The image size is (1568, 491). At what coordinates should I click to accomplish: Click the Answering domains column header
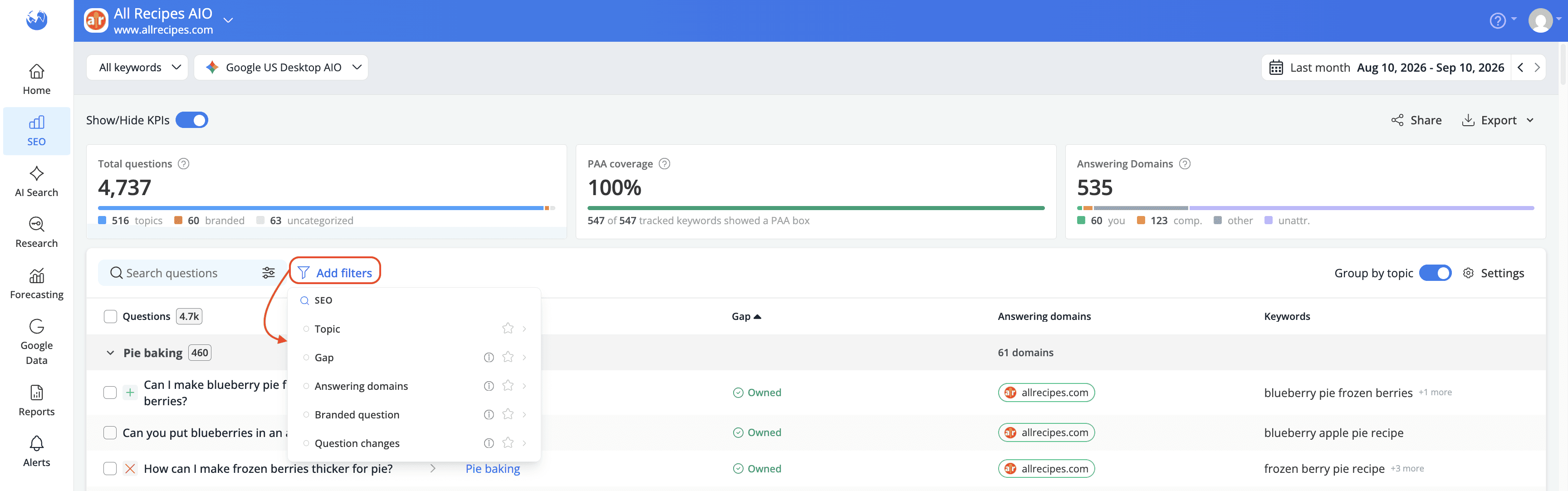click(x=1044, y=317)
